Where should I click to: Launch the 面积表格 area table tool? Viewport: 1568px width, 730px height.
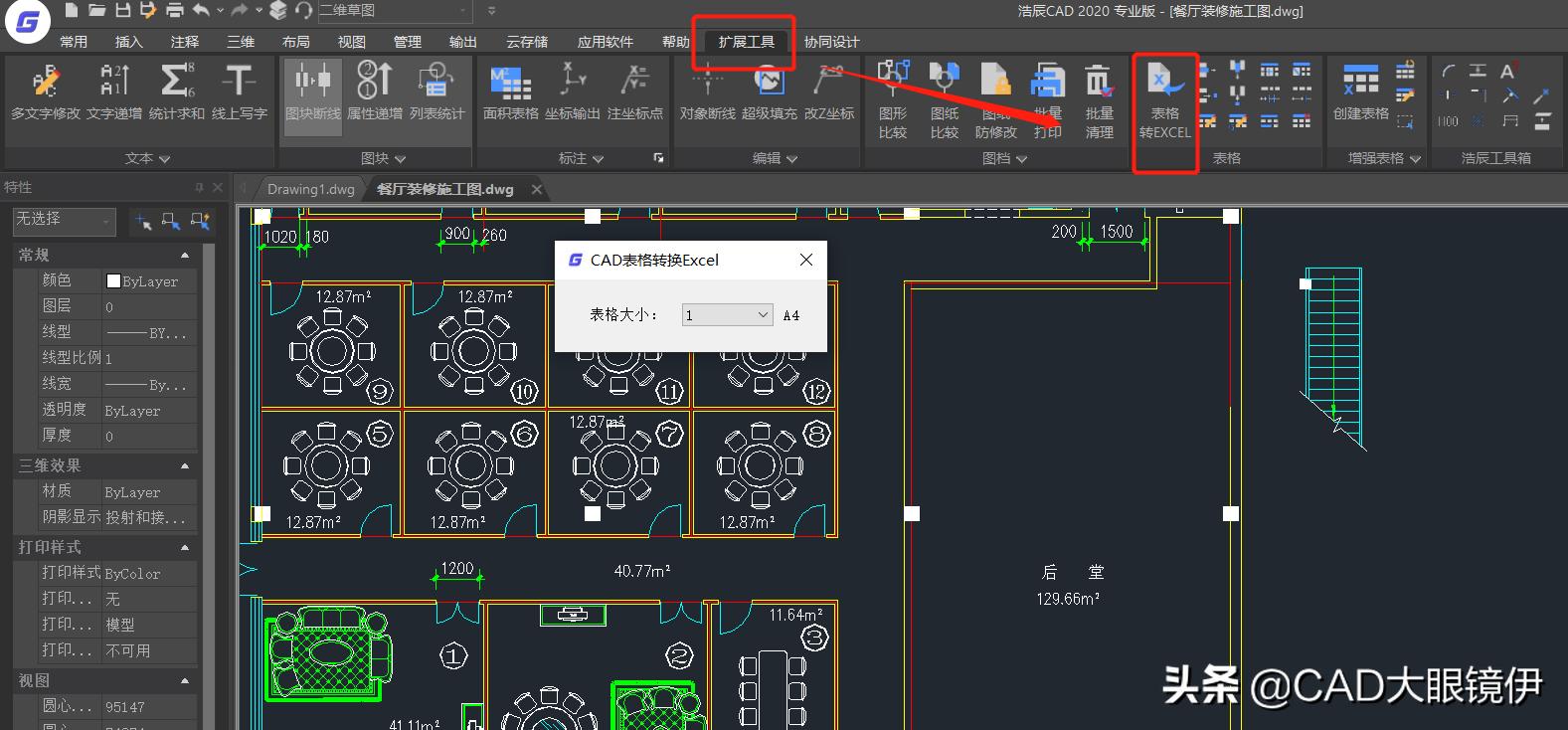(x=510, y=92)
